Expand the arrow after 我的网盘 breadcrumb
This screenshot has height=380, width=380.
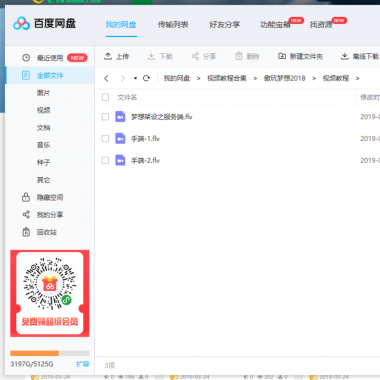[x=199, y=78]
